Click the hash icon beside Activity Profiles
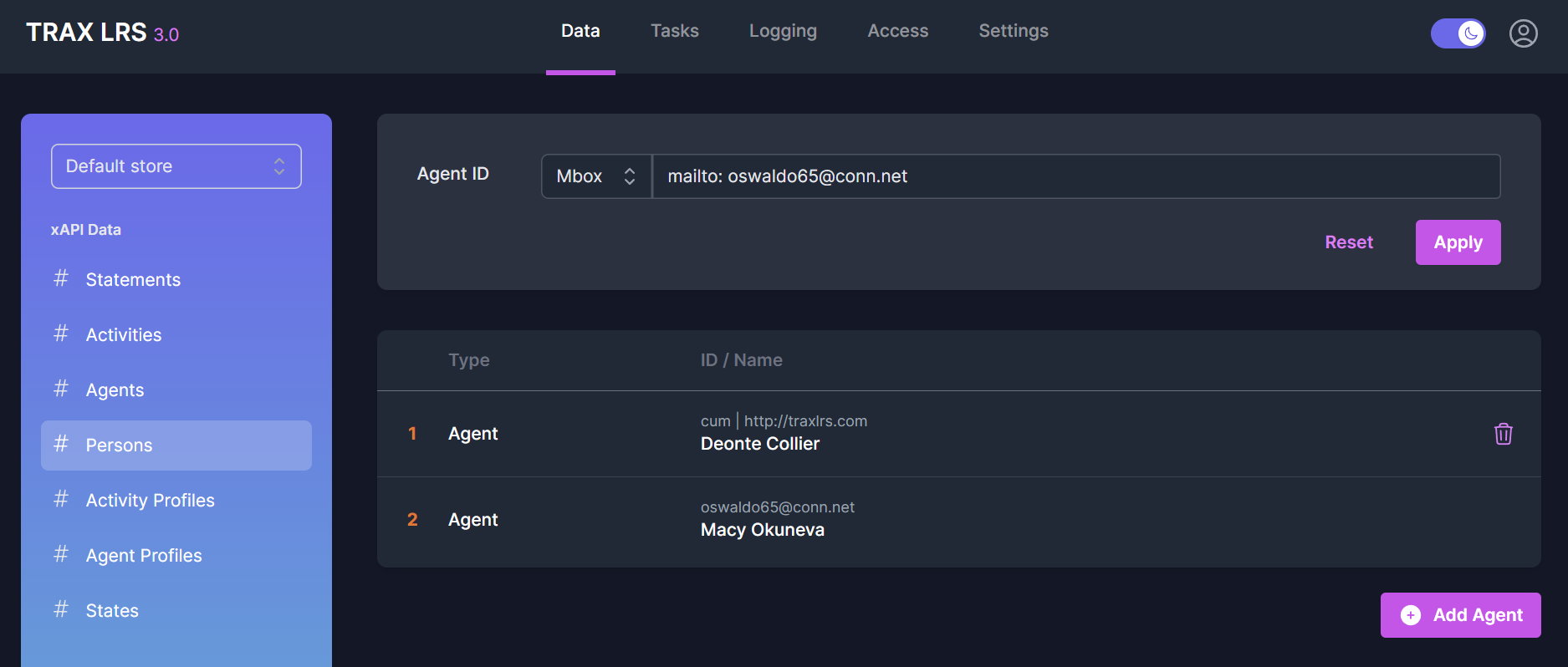This screenshot has width=1568, height=667. (x=61, y=499)
